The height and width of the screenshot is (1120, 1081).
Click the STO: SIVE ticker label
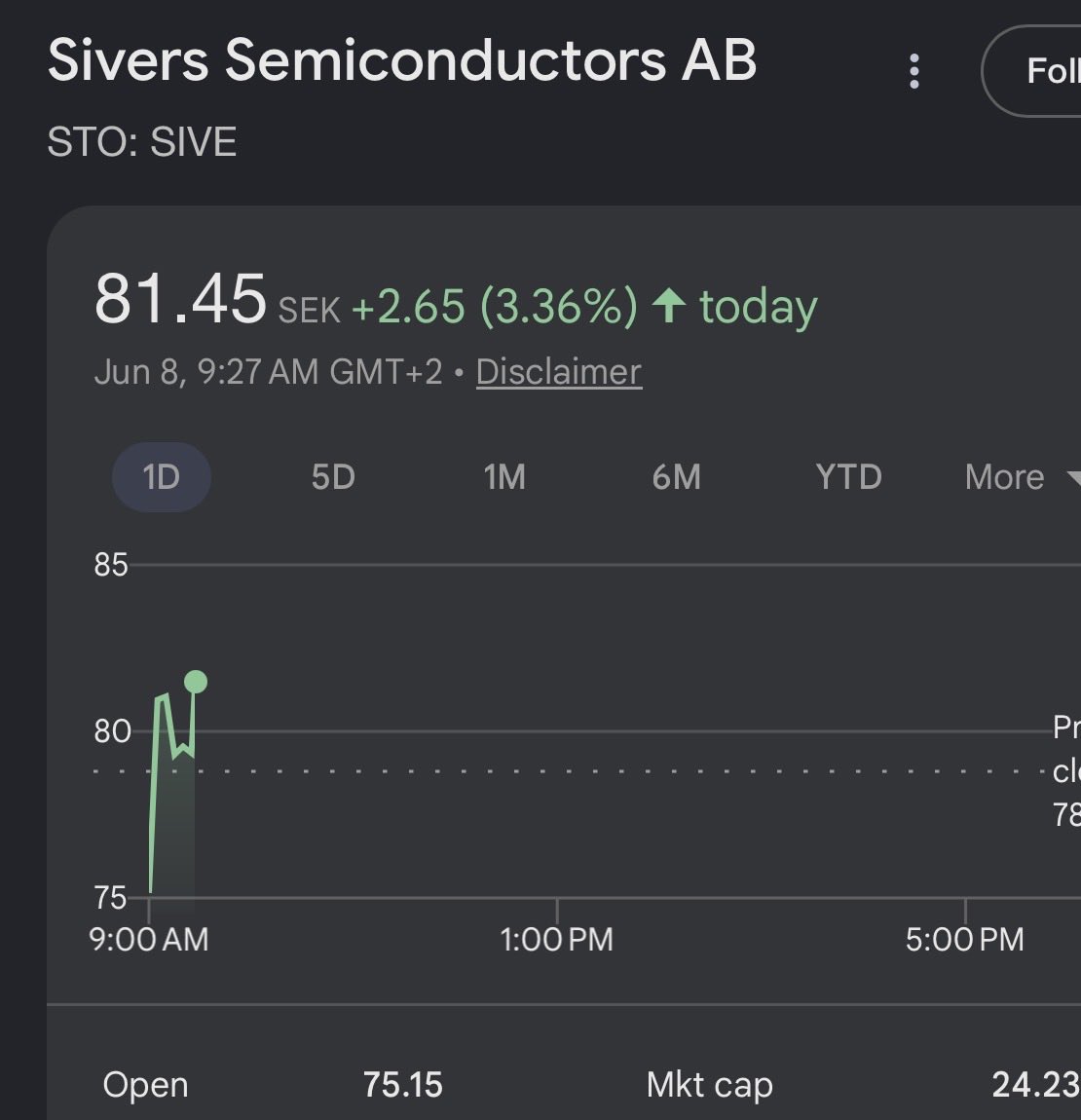pos(141,141)
